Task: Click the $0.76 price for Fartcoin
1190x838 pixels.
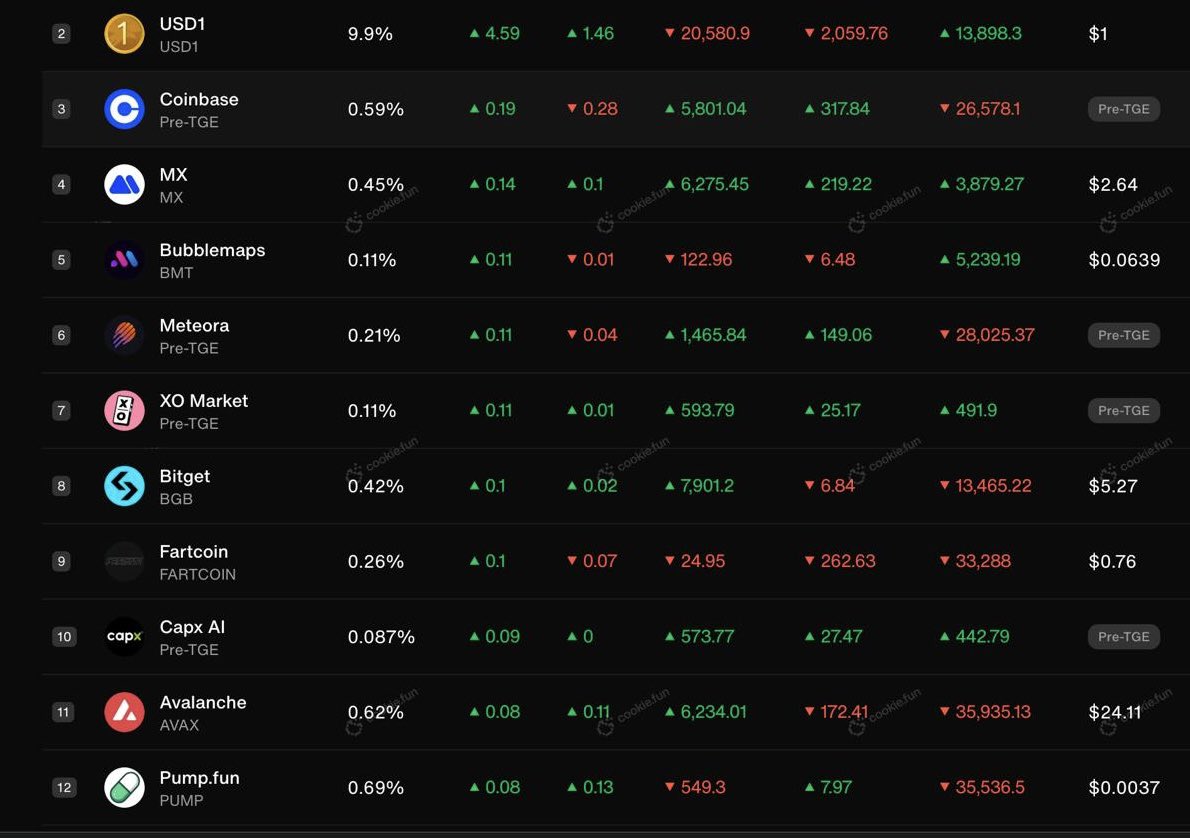Action: (1112, 562)
